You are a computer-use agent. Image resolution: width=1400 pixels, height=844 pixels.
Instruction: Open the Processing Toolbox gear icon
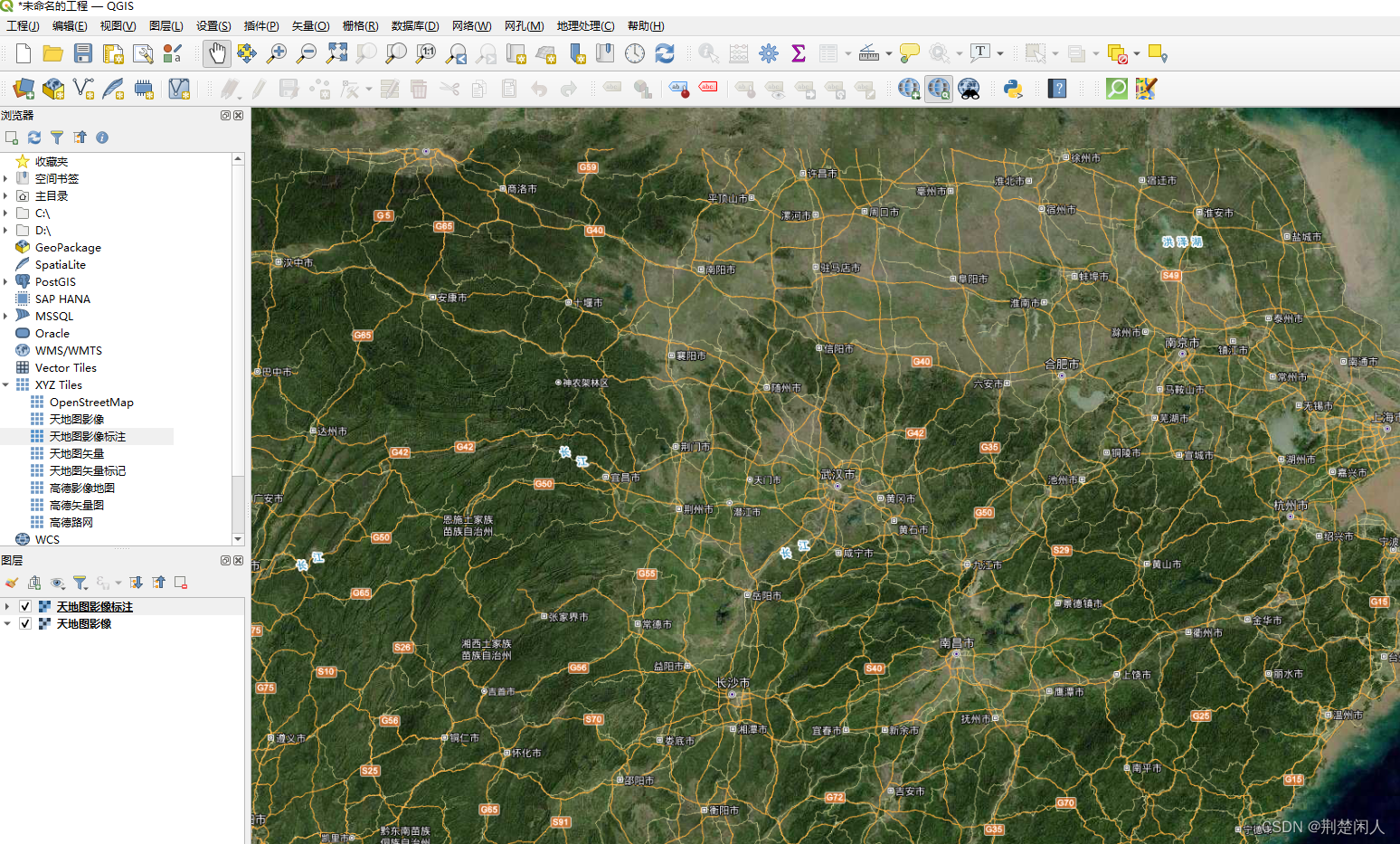pos(769,54)
